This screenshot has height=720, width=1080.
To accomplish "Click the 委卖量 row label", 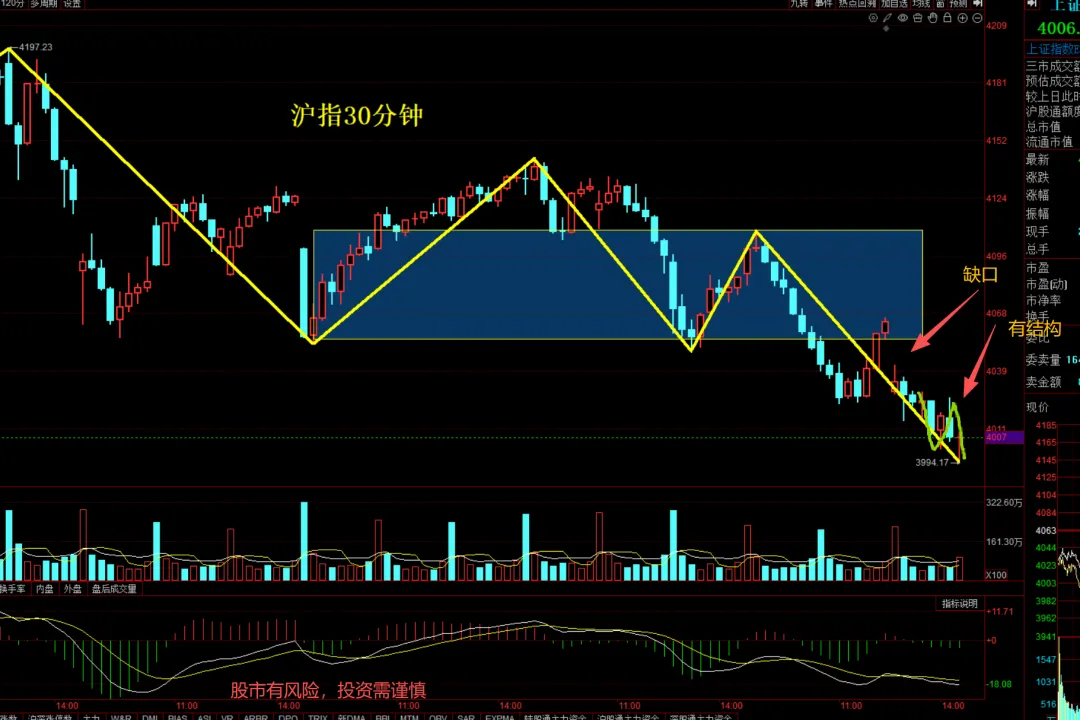I will tap(1043, 360).
